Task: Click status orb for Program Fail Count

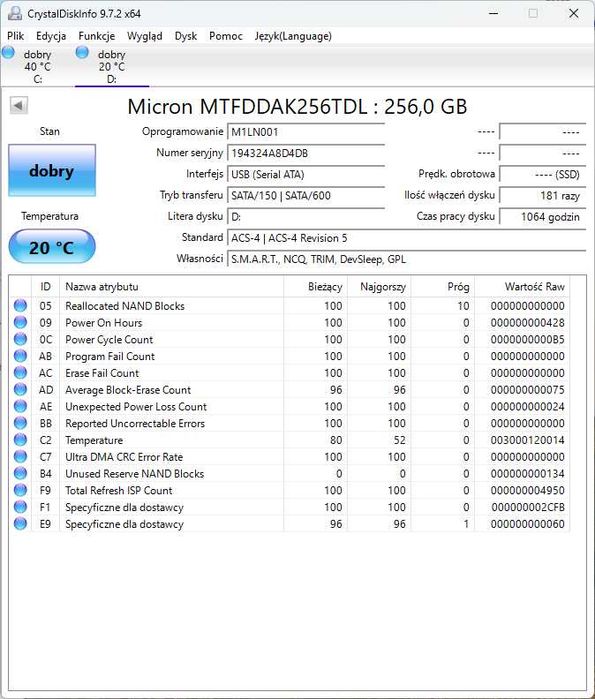Action: click(20, 356)
